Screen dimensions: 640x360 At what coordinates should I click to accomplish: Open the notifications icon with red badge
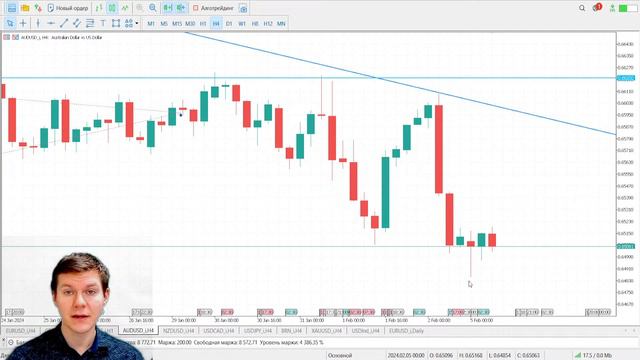click(597, 7)
